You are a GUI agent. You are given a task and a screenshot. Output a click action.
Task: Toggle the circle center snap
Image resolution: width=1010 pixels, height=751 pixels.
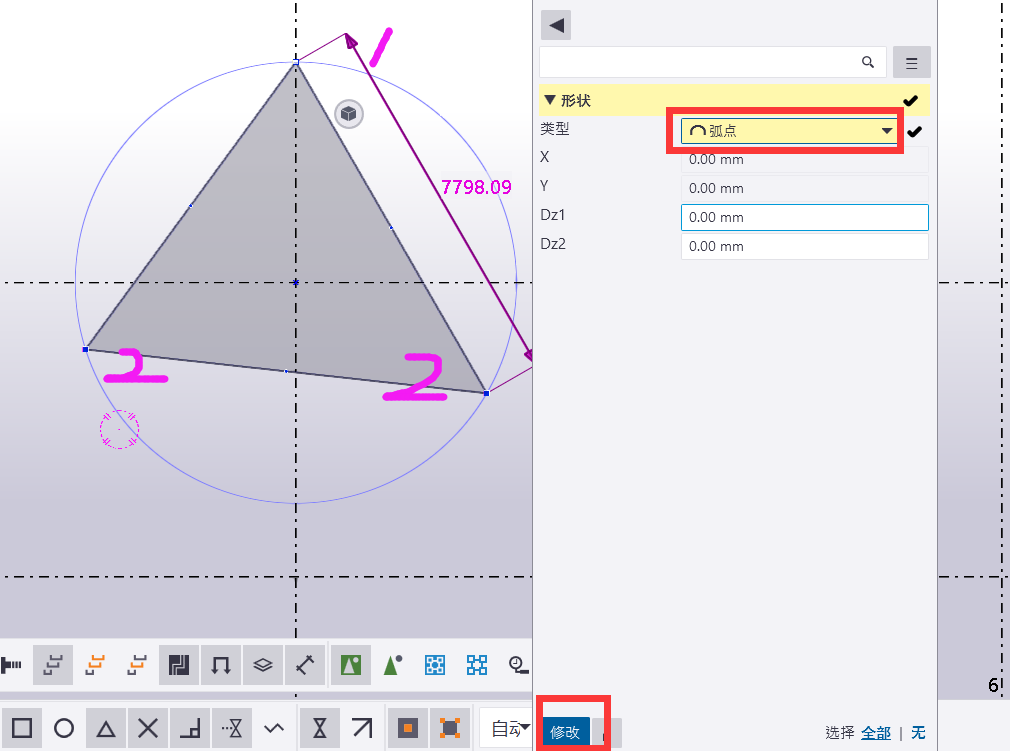[x=64, y=728]
